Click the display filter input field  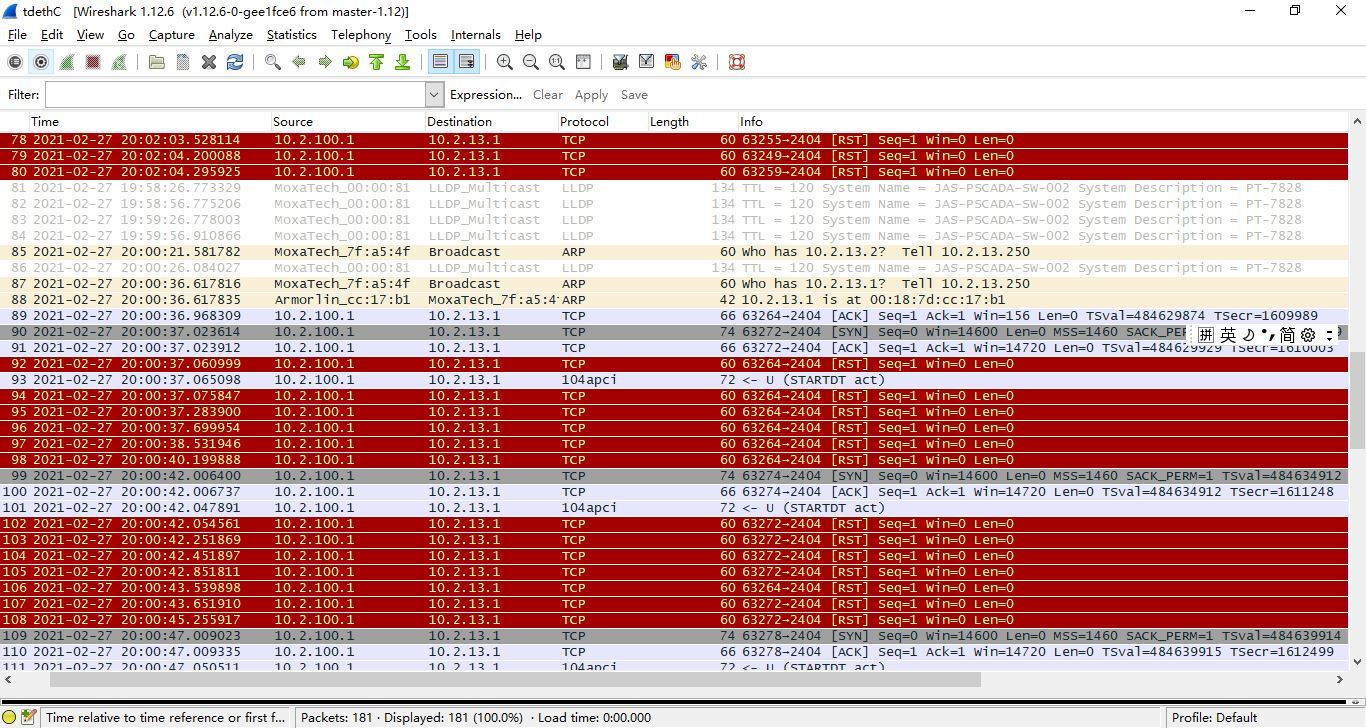235,95
